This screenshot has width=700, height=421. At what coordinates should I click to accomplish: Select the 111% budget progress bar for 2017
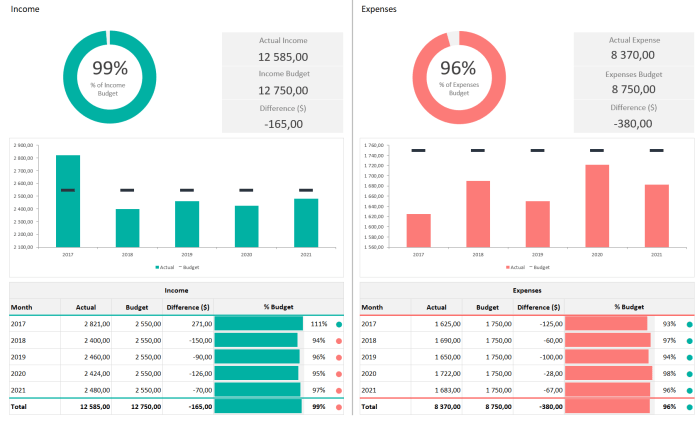(x=258, y=324)
